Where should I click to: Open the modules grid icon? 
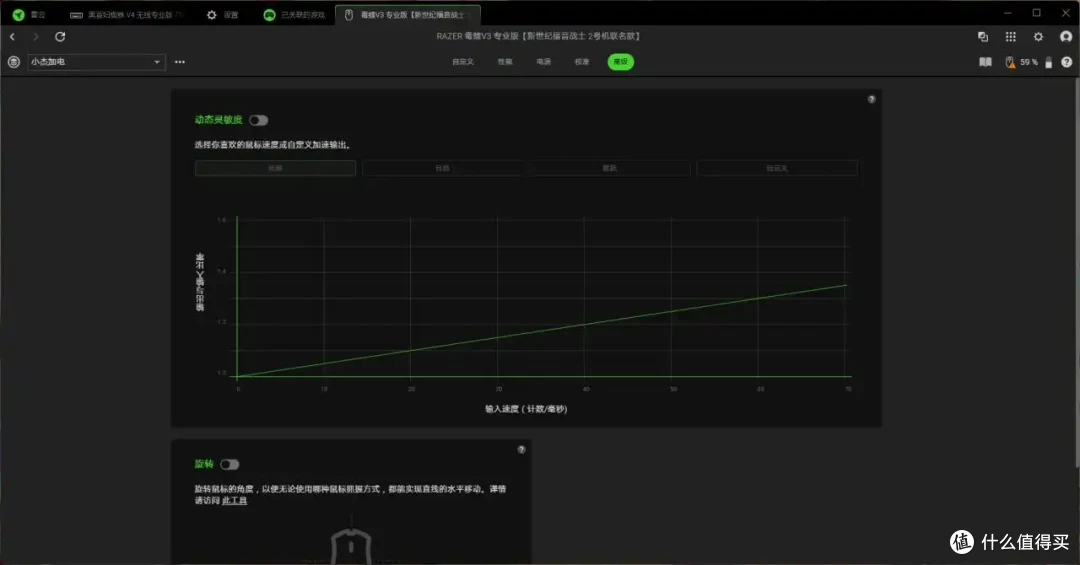tap(1010, 37)
